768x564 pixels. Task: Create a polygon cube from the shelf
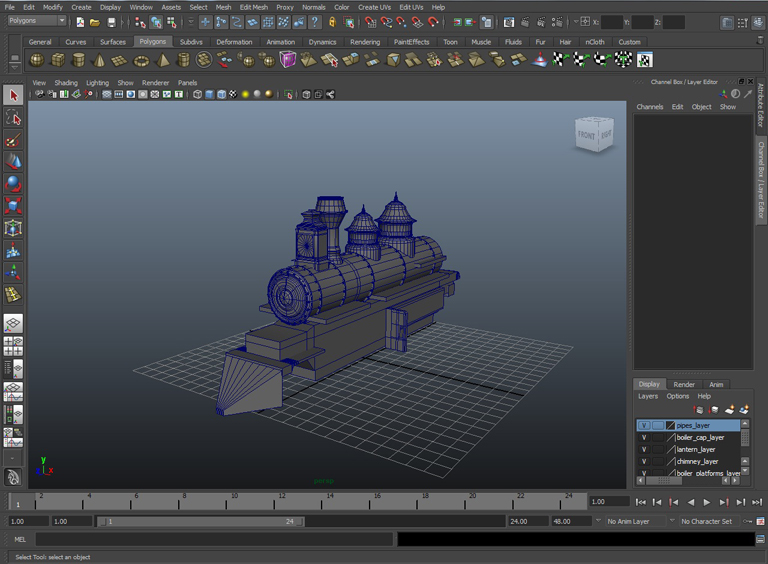pos(58,60)
